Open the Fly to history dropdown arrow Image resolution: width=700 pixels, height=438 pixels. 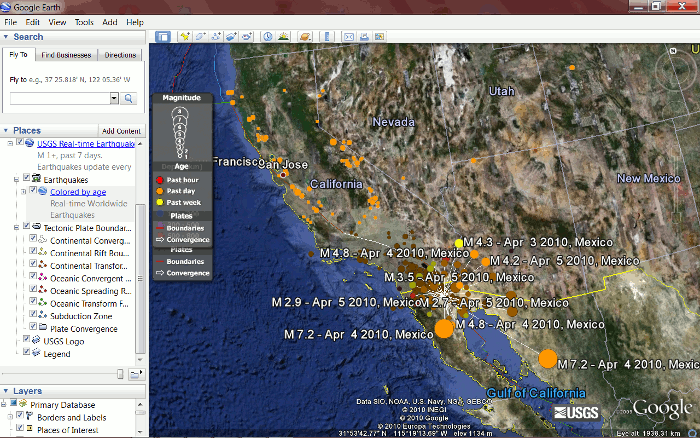coord(114,98)
